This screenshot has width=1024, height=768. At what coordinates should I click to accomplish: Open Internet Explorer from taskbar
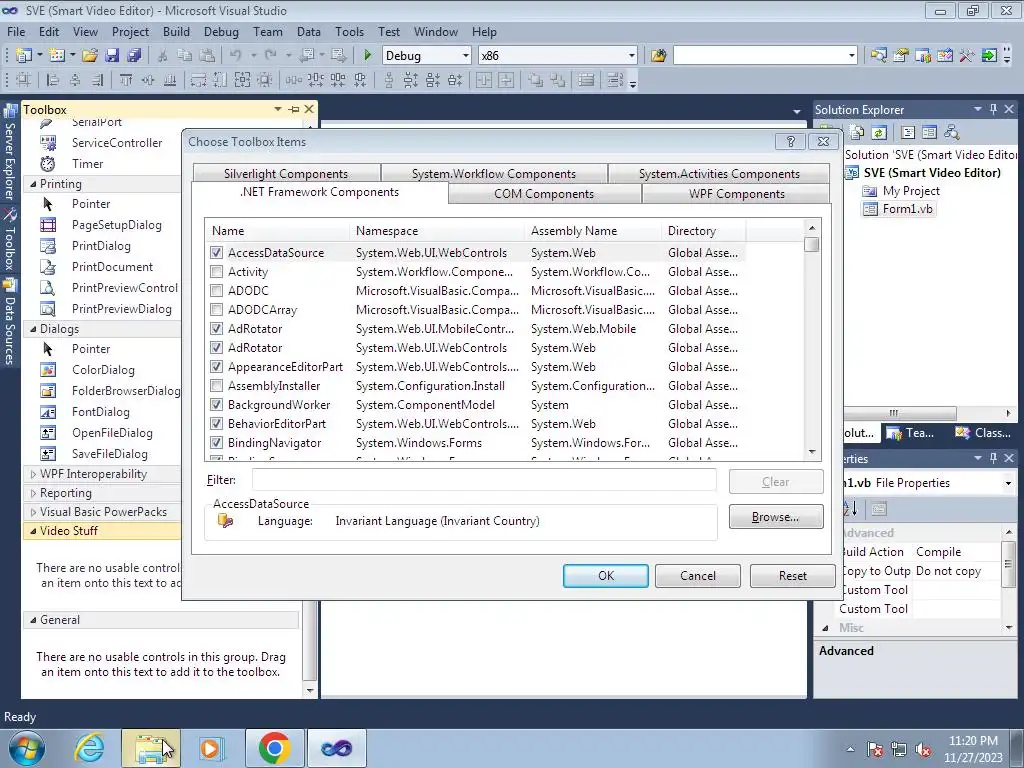click(x=89, y=748)
